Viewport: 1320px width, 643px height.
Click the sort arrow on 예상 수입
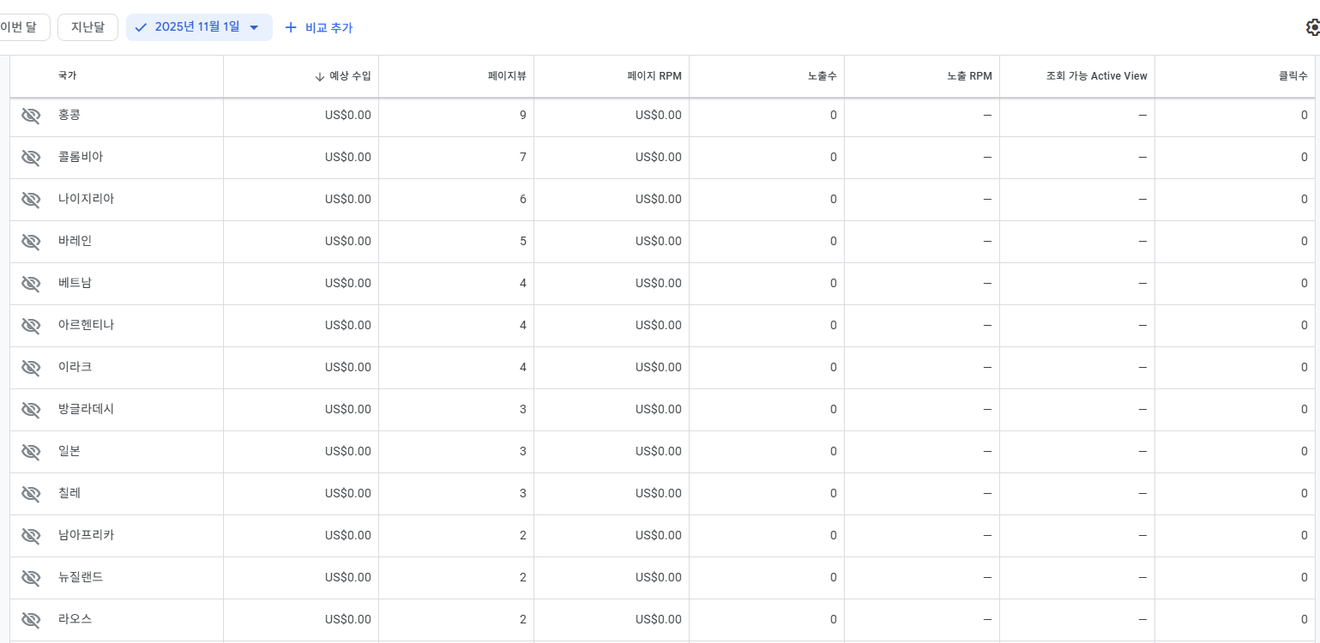[x=320, y=77]
